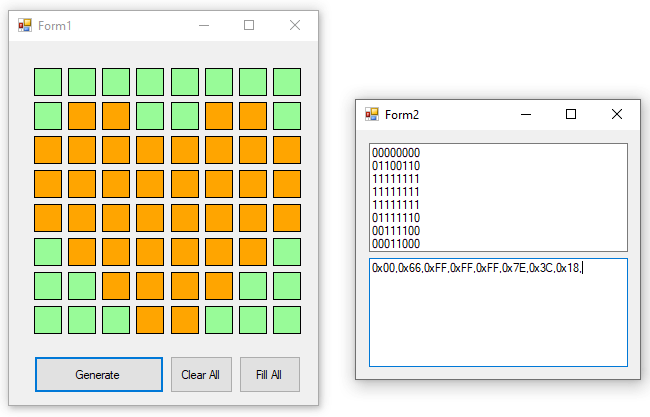Click the hex value 0x00 in output
650x417 pixels.
383,268
